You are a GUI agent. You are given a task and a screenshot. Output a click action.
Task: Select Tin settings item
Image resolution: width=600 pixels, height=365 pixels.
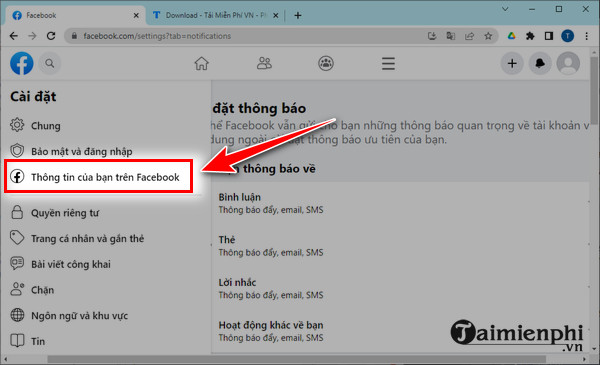tap(28, 341)
